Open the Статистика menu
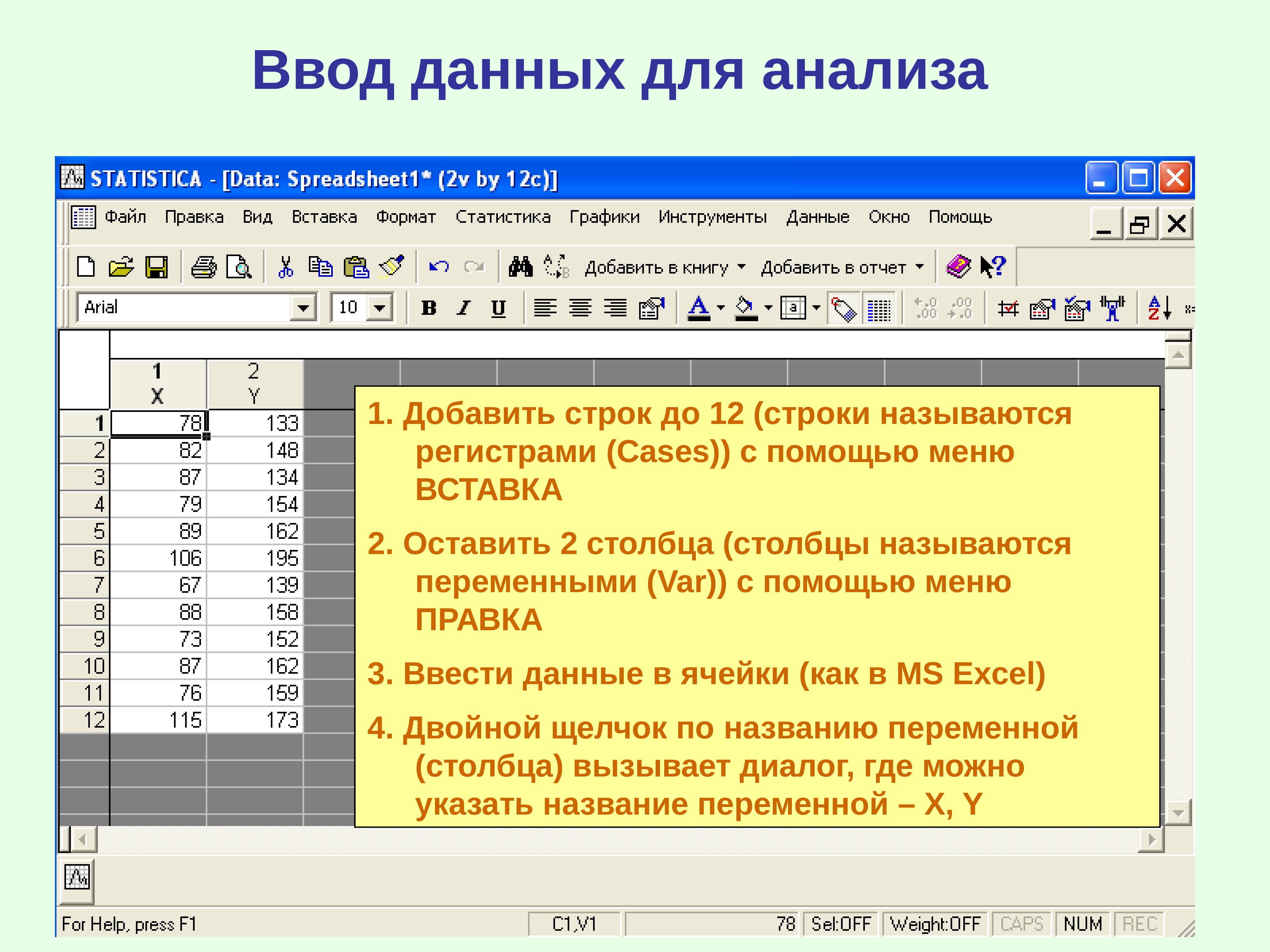The image size is (1270, 952). pos(502,217)
